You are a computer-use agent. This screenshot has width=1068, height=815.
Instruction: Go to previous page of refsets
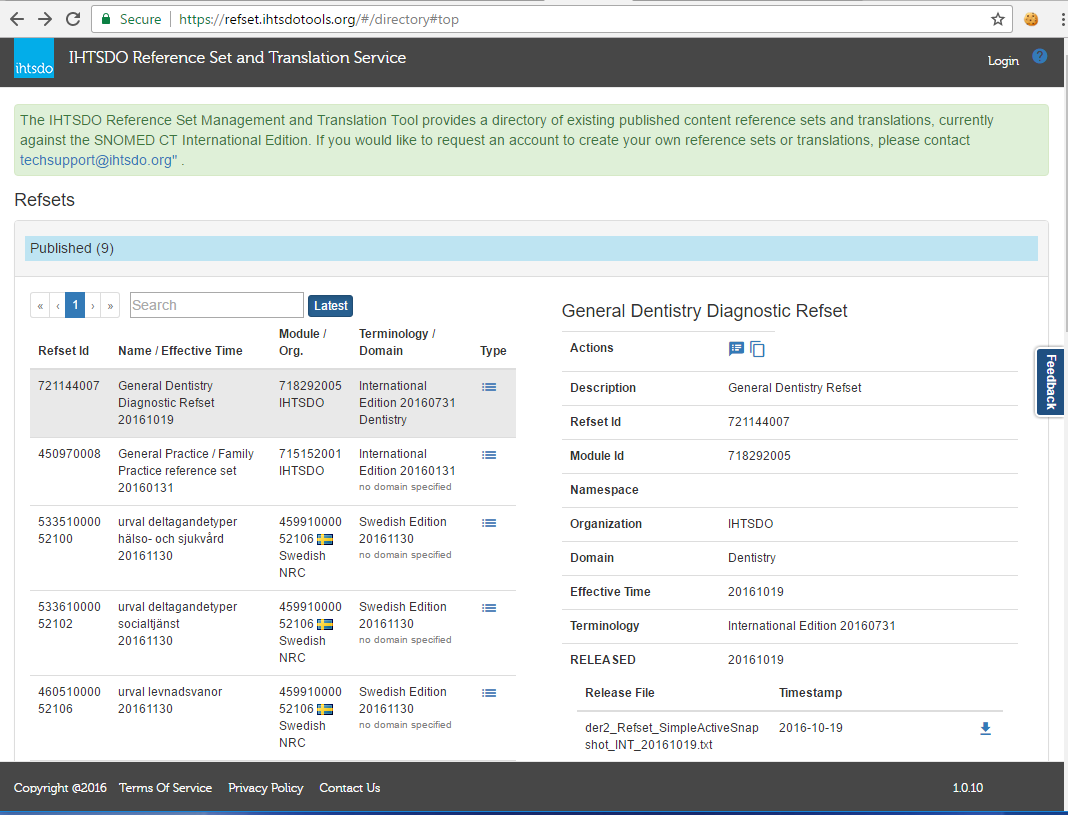pos(58,306)
